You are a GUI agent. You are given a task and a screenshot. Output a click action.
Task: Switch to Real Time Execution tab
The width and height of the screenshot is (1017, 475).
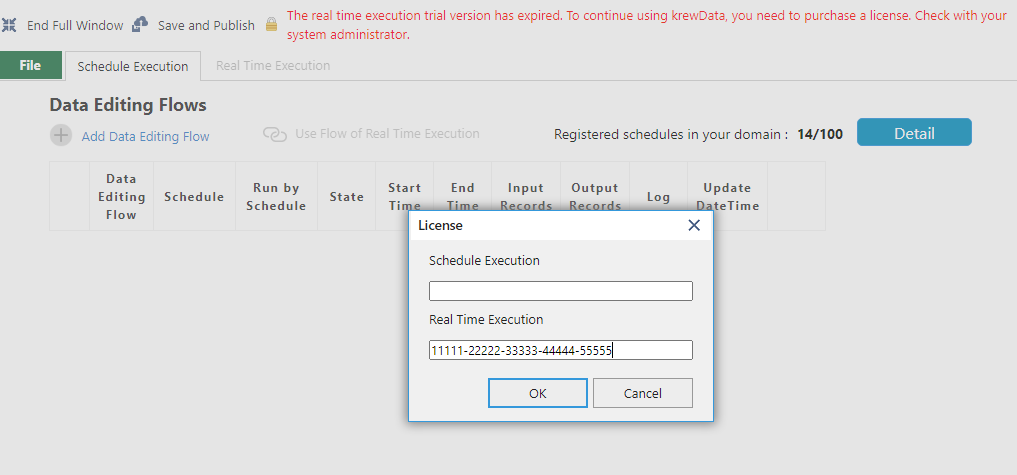273,66
